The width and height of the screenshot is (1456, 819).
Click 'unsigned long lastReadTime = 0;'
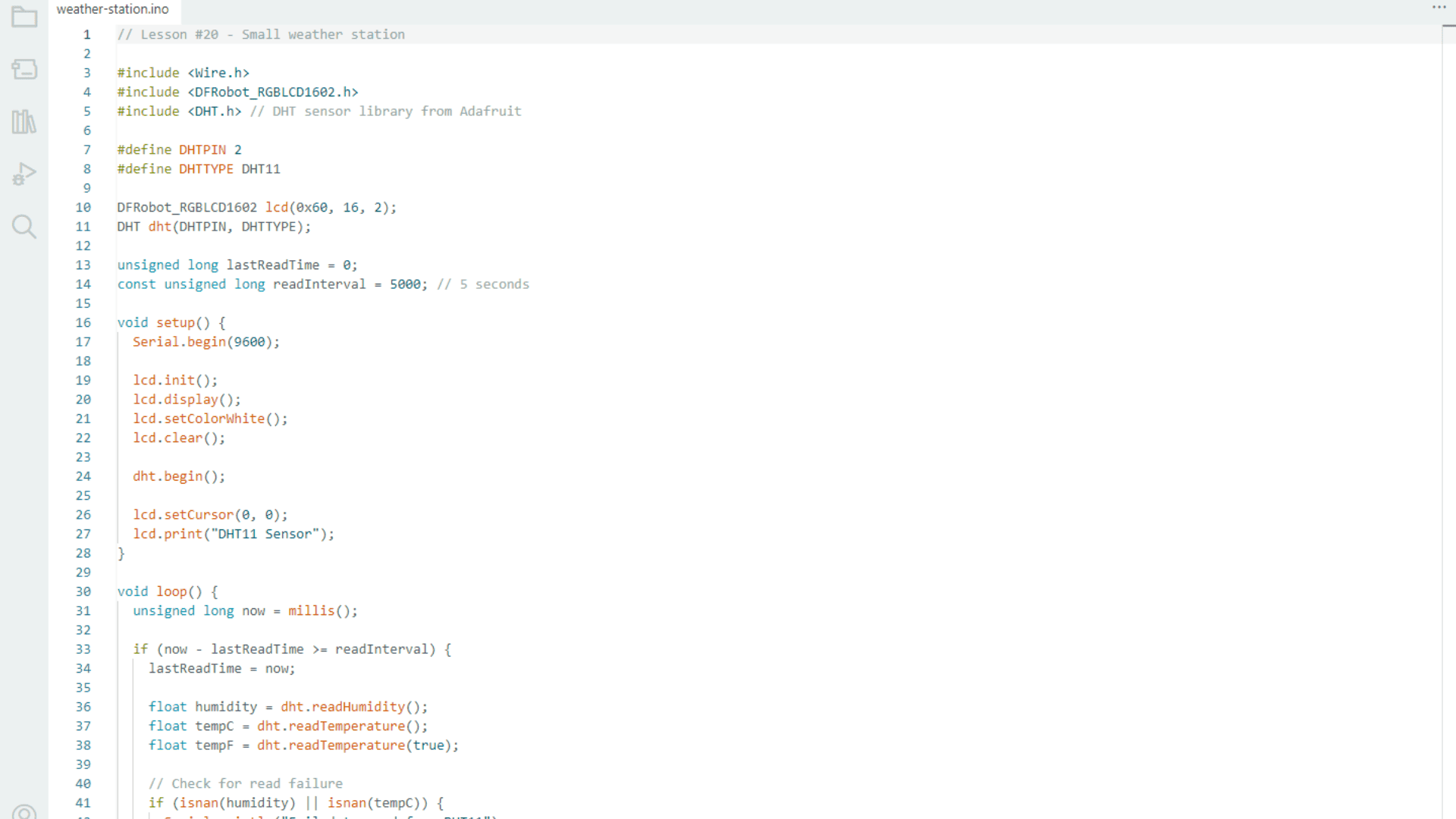coord(237,265)
